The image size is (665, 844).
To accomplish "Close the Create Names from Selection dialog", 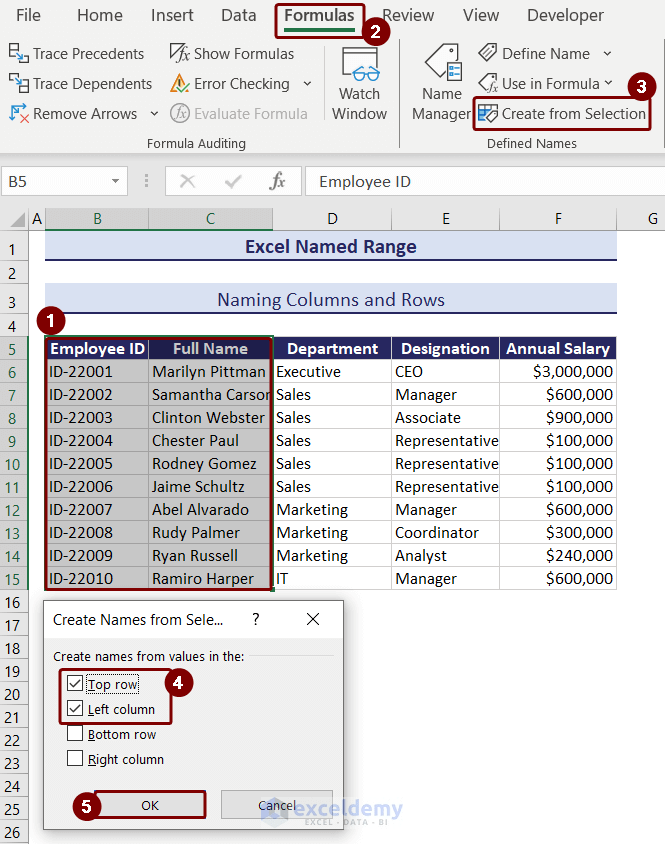I will 313,619.
